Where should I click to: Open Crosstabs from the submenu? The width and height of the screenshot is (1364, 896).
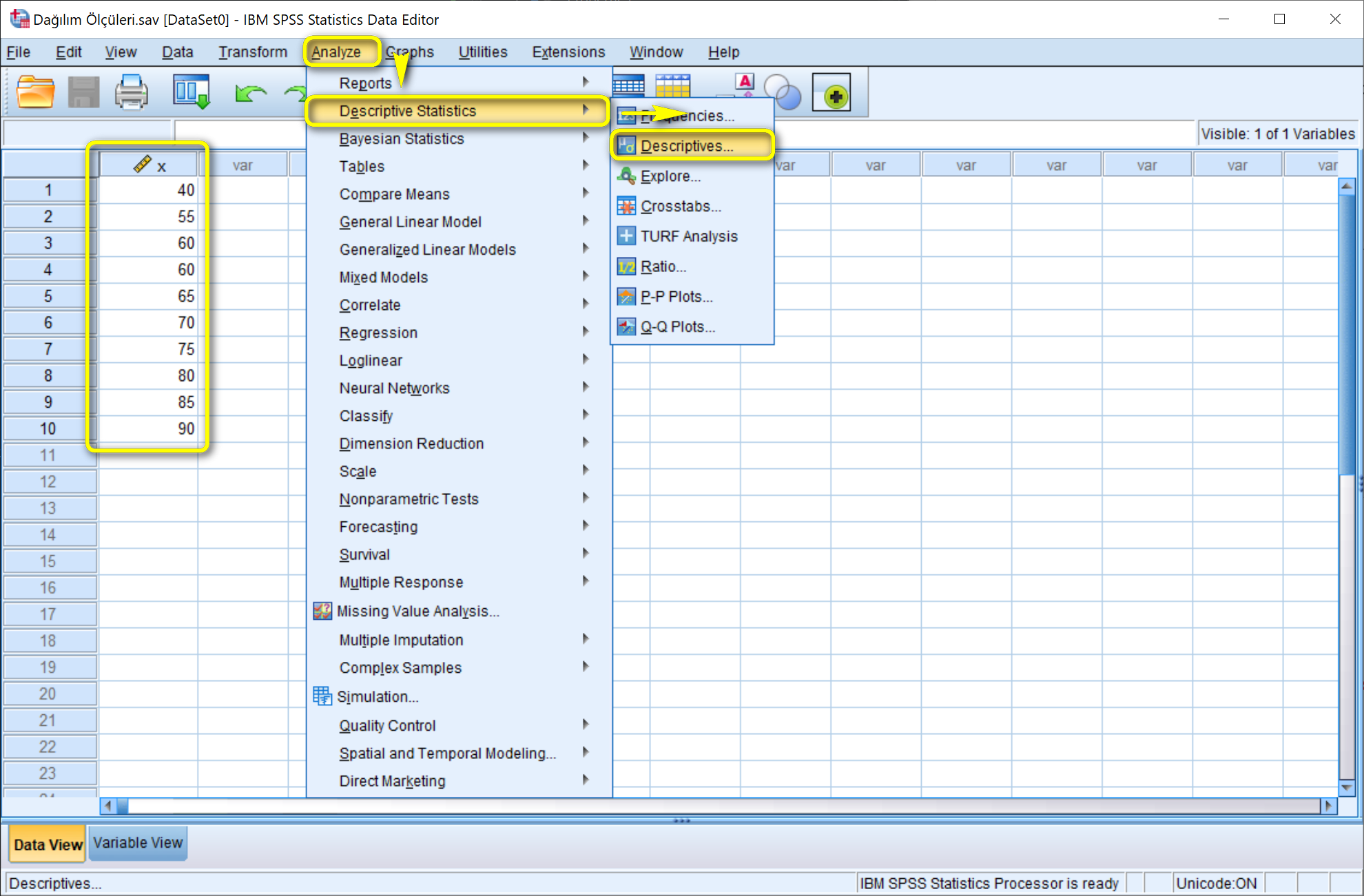[681, 206]
